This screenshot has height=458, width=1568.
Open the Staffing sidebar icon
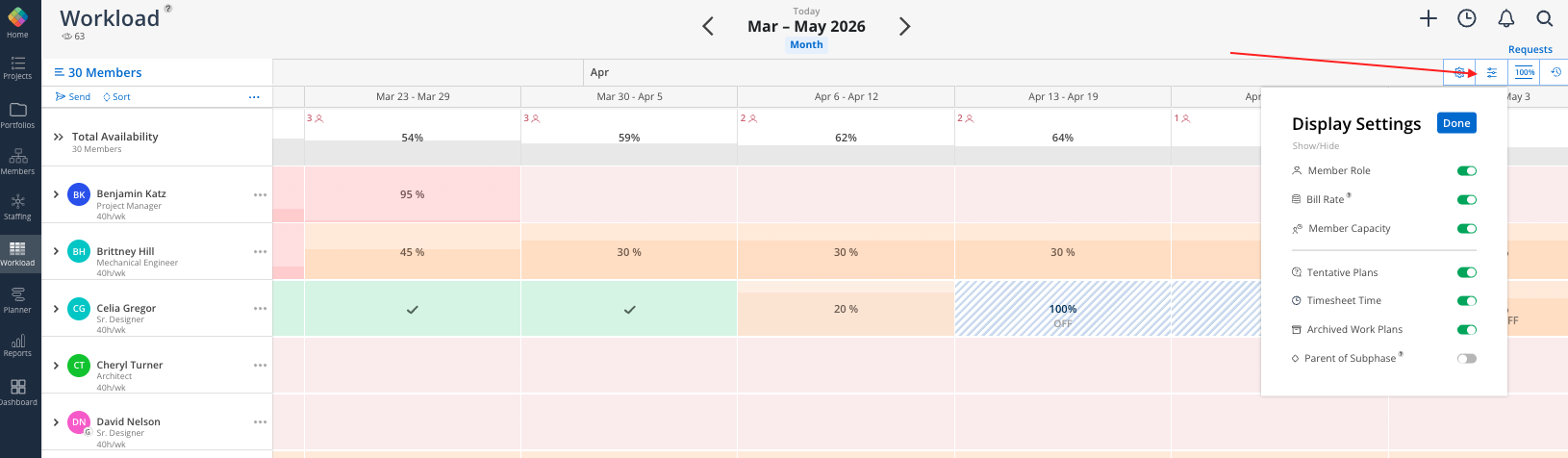click(x=17, y=206)
